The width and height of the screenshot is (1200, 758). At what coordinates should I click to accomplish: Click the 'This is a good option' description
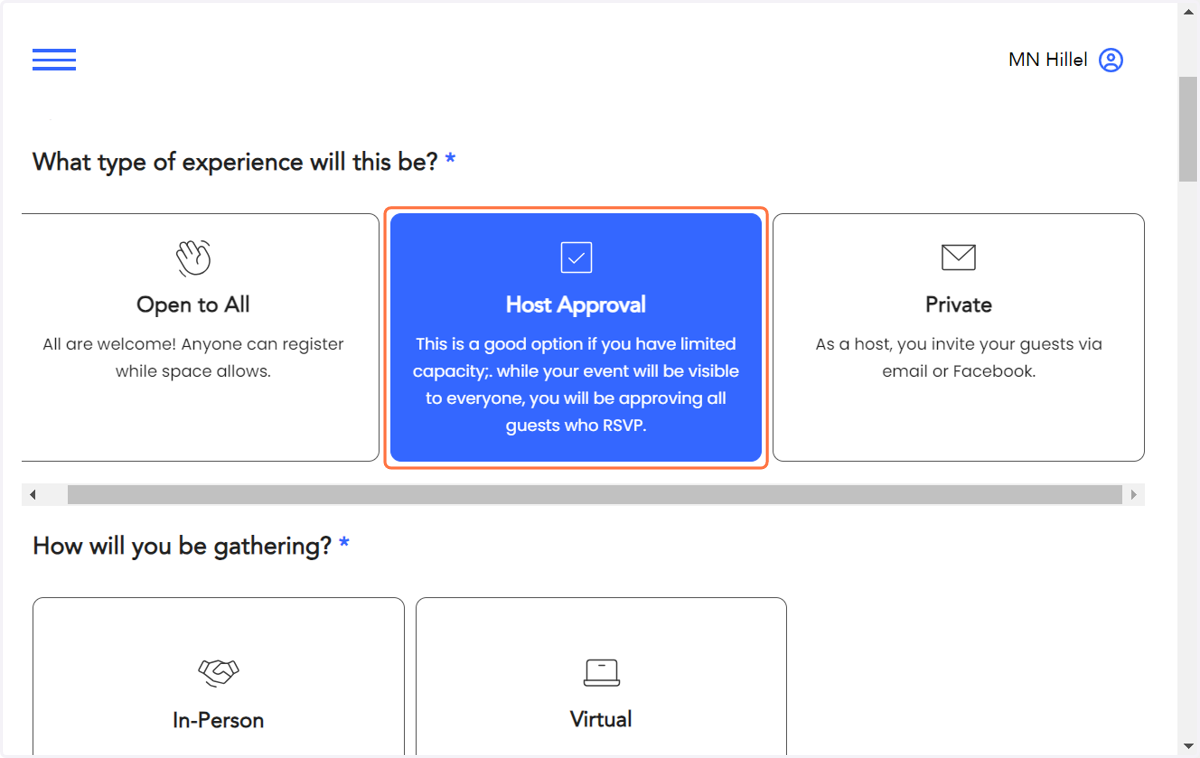tap(576, 384)
